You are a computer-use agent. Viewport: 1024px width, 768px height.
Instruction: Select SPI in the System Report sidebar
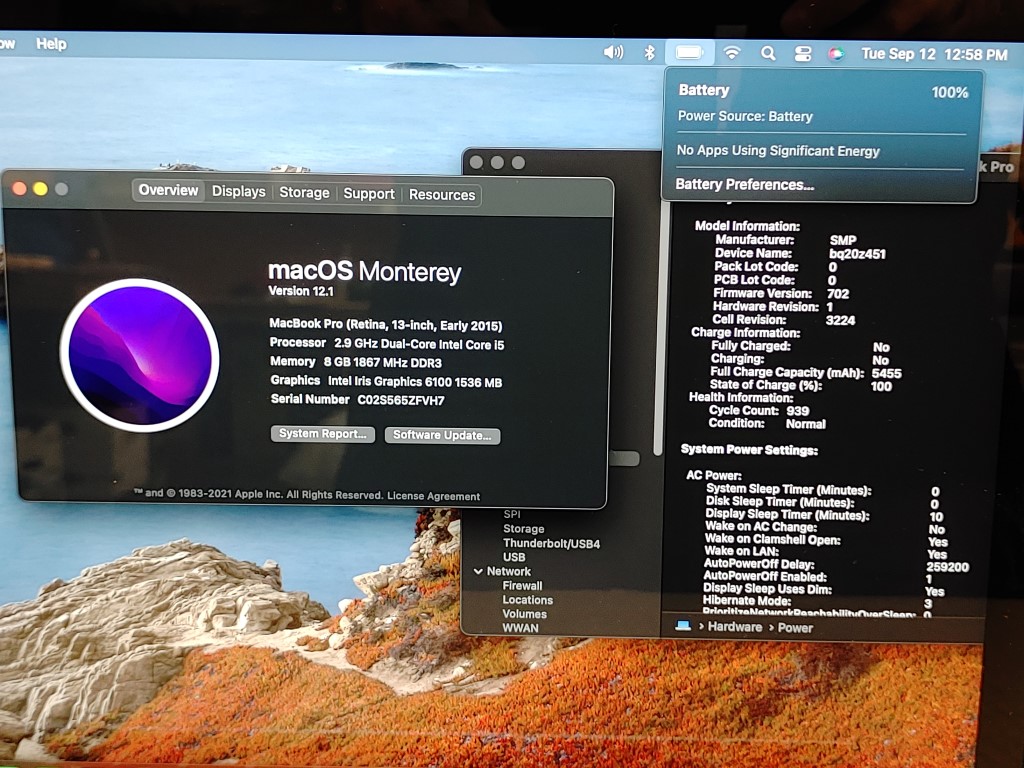pos(512,515)
